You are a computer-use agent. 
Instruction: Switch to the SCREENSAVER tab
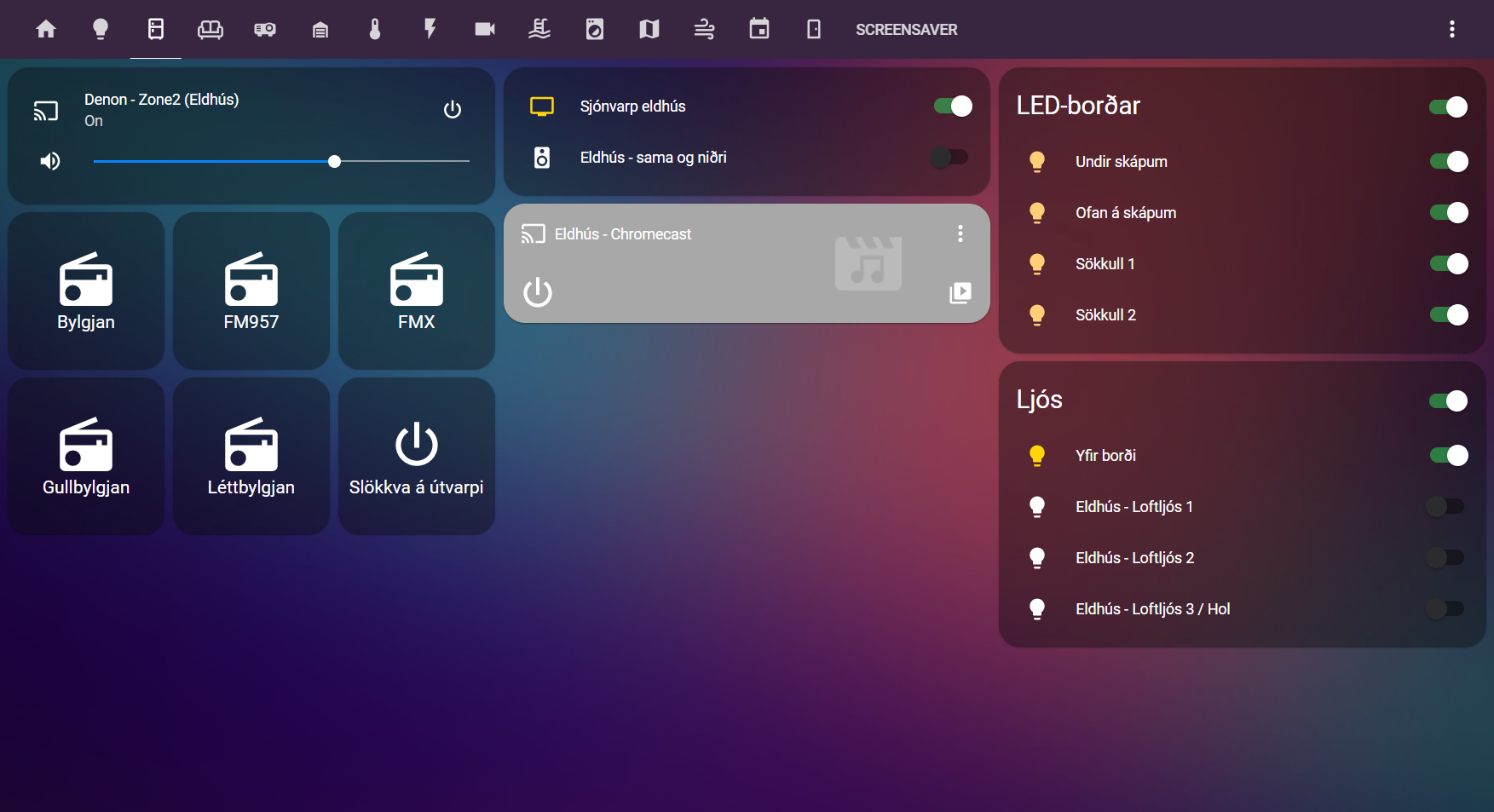tap(906, 30)
